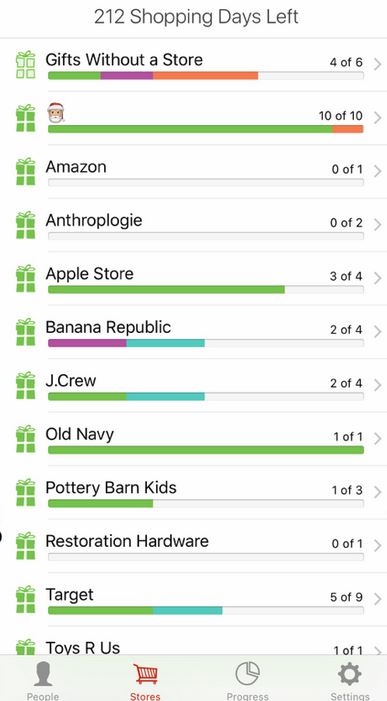Expand the Banana Republic row chevron
Viewport: 387px width, 701px height.
click(378, 331)
